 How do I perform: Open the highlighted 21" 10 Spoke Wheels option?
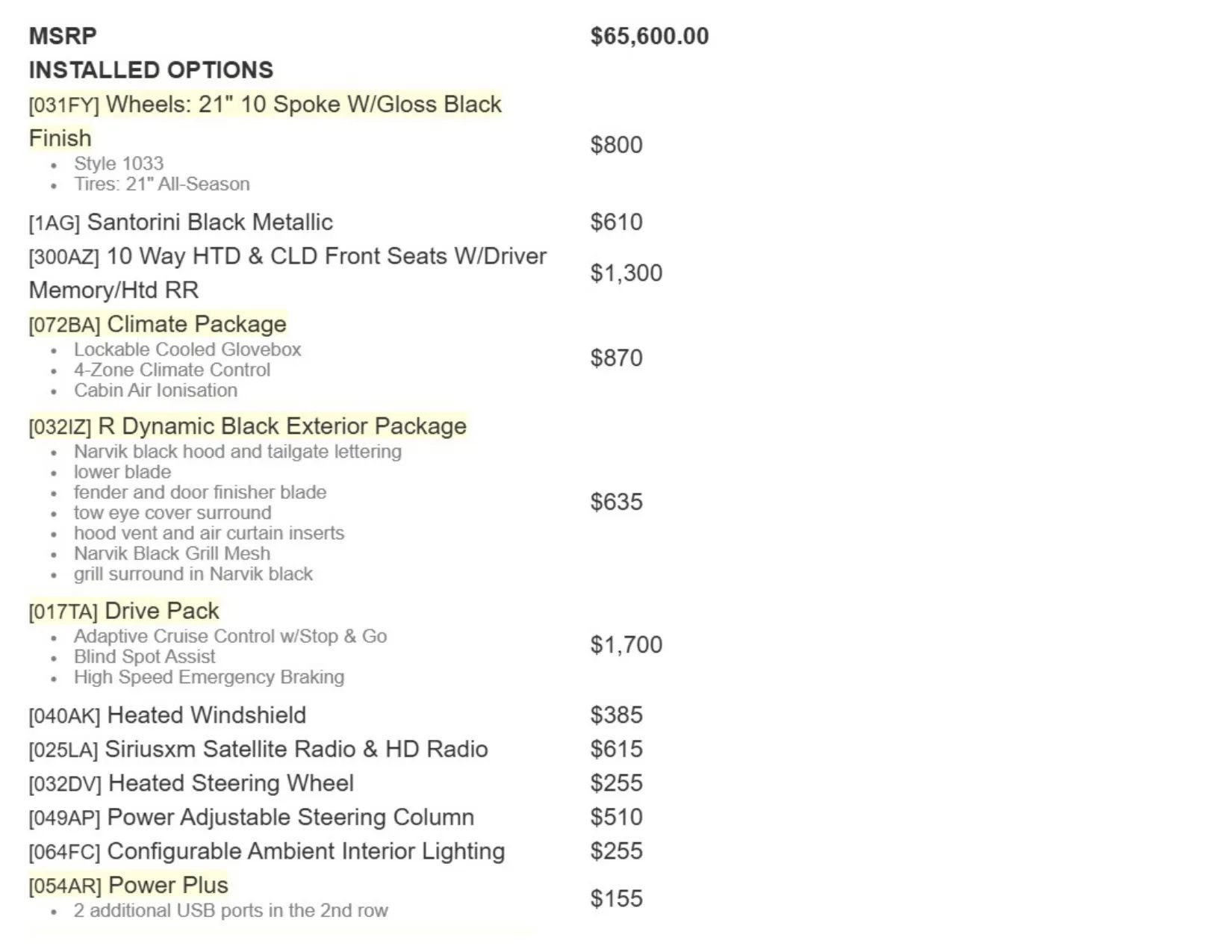tap(265, 121)
